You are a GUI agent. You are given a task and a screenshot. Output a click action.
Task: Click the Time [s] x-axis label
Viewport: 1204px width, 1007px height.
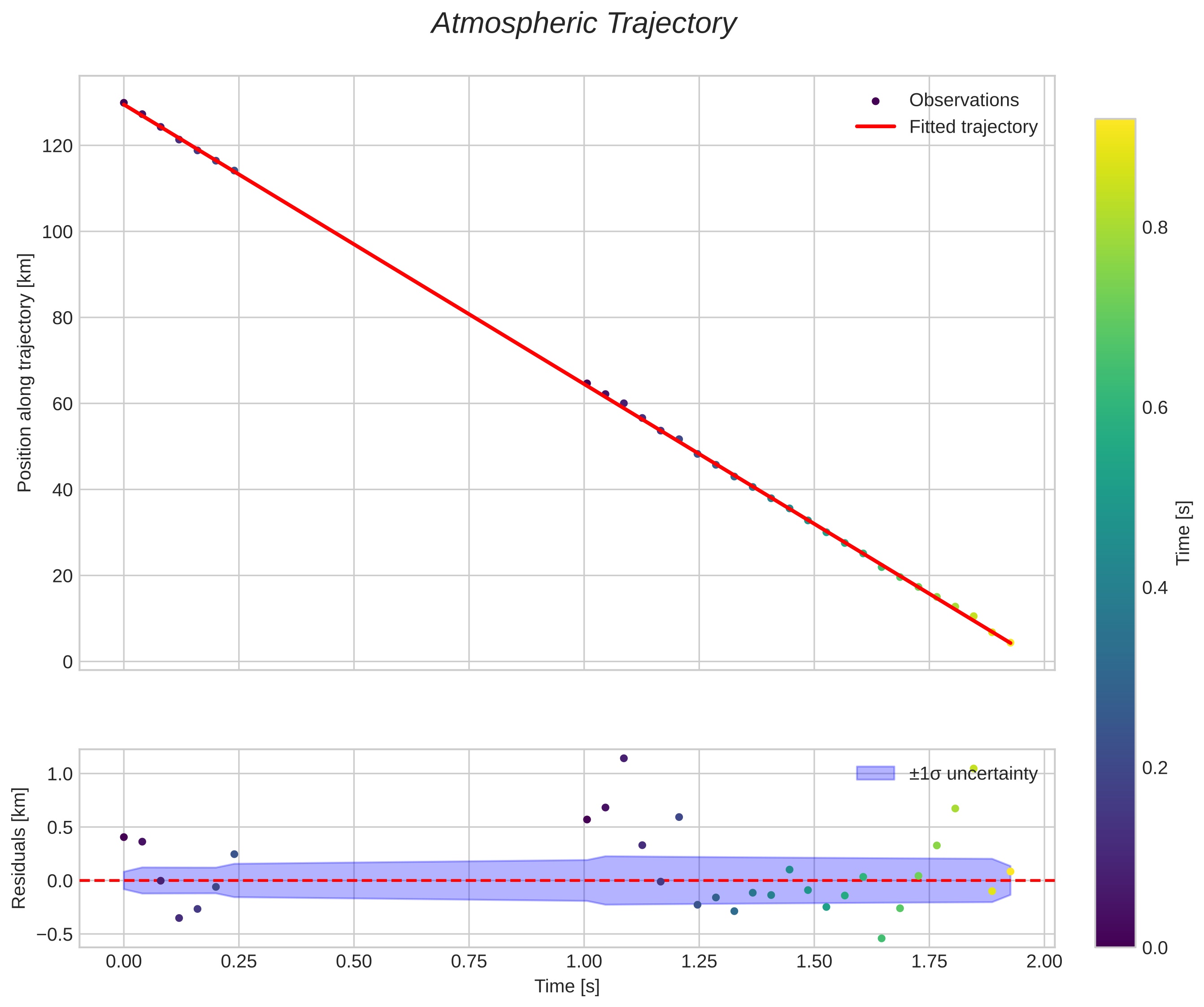[x=567, y=986]
